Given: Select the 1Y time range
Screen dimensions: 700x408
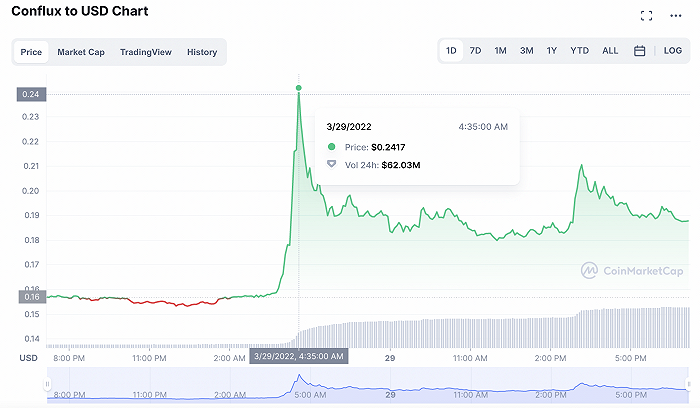Looking at the screenshot, I should point(552,51).
